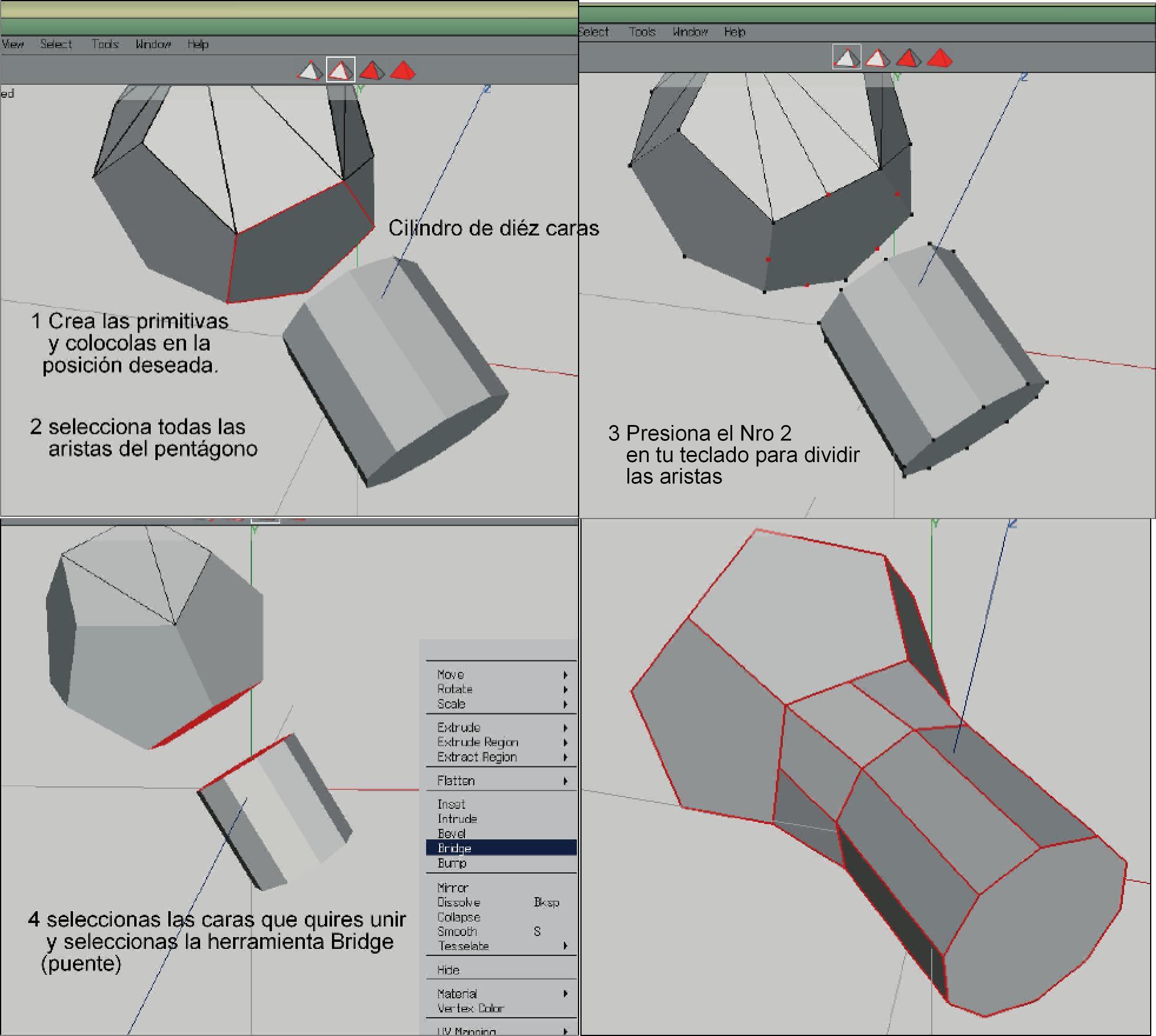Image resolution: width=1156 pixels, height=1036 pixels.
Task: Choose Bridge in the context menu
Action: click(x=454, y=848)
